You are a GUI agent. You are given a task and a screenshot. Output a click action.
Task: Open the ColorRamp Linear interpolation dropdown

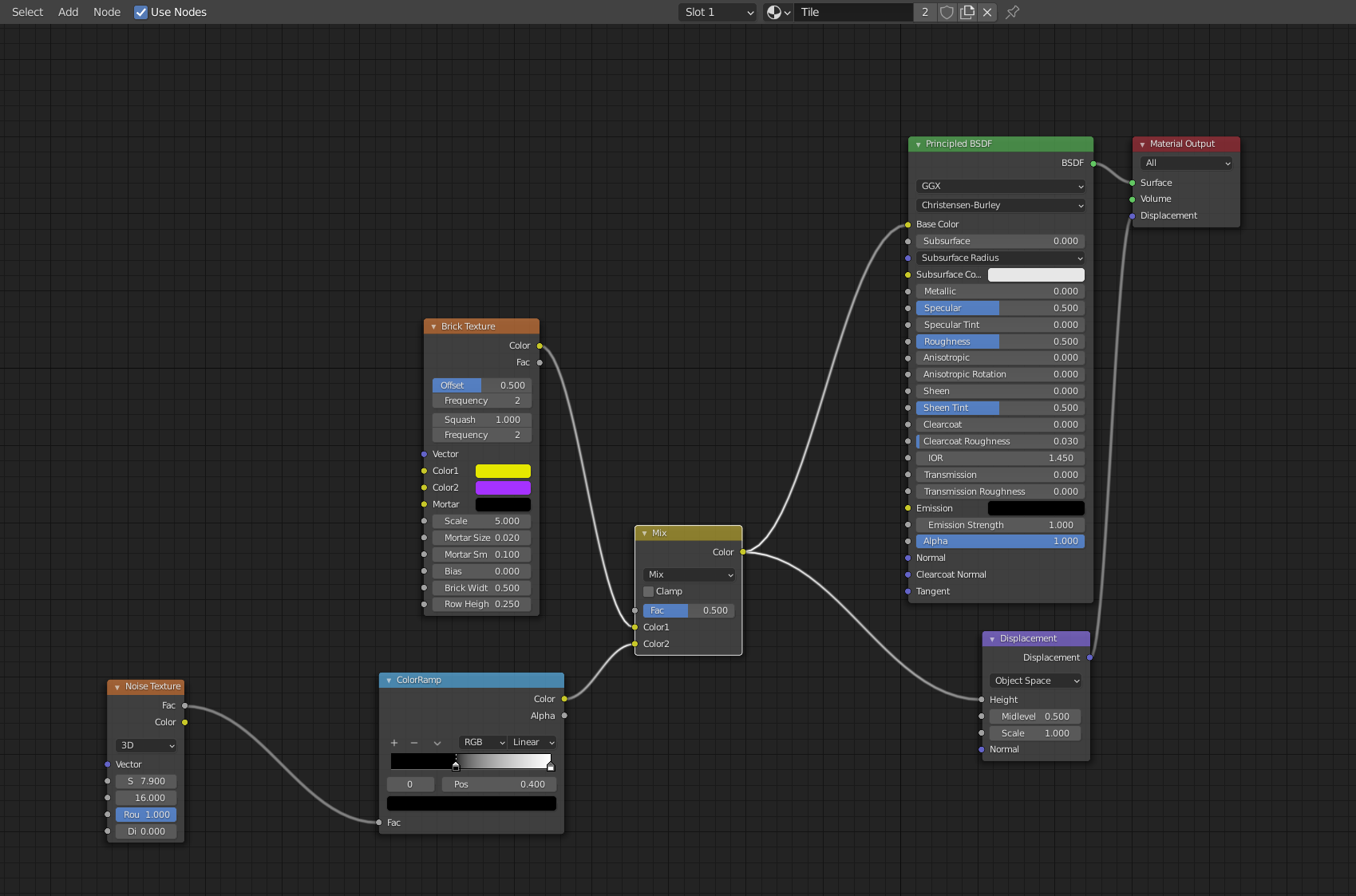[532, 742]
